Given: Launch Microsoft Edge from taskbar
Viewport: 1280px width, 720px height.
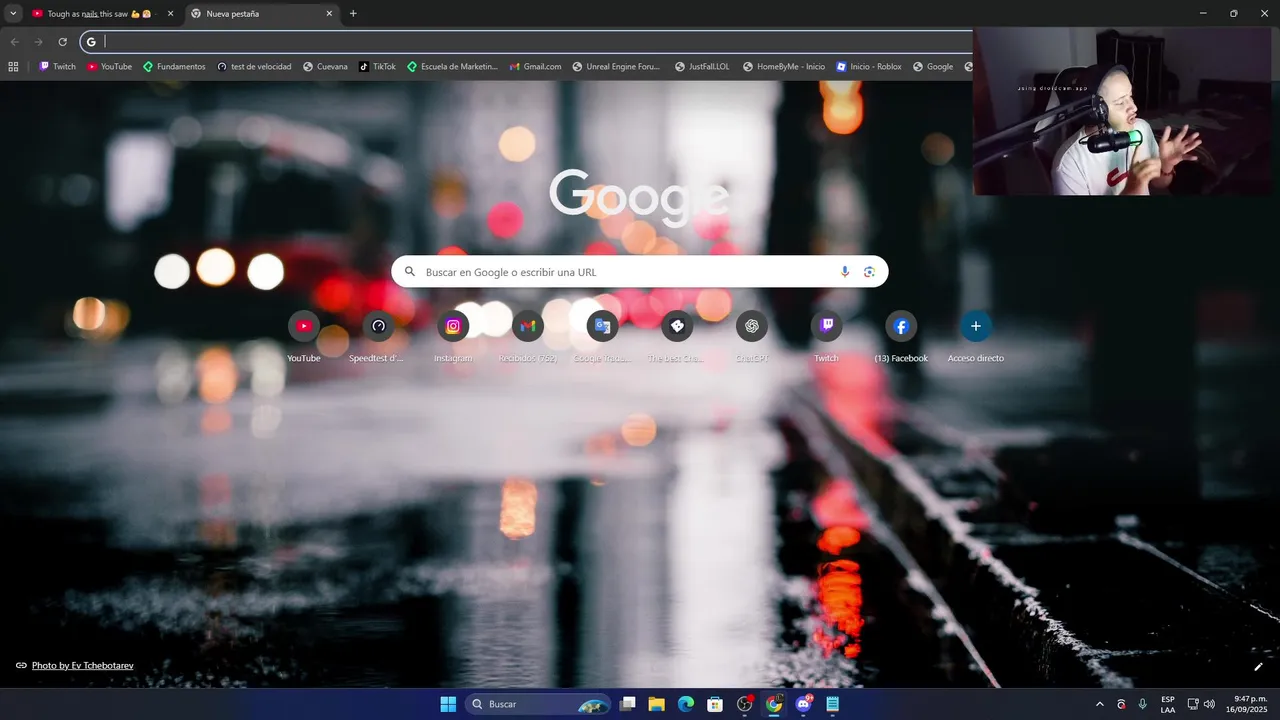Looking at the screenshot, I should (x=685, y=704).
